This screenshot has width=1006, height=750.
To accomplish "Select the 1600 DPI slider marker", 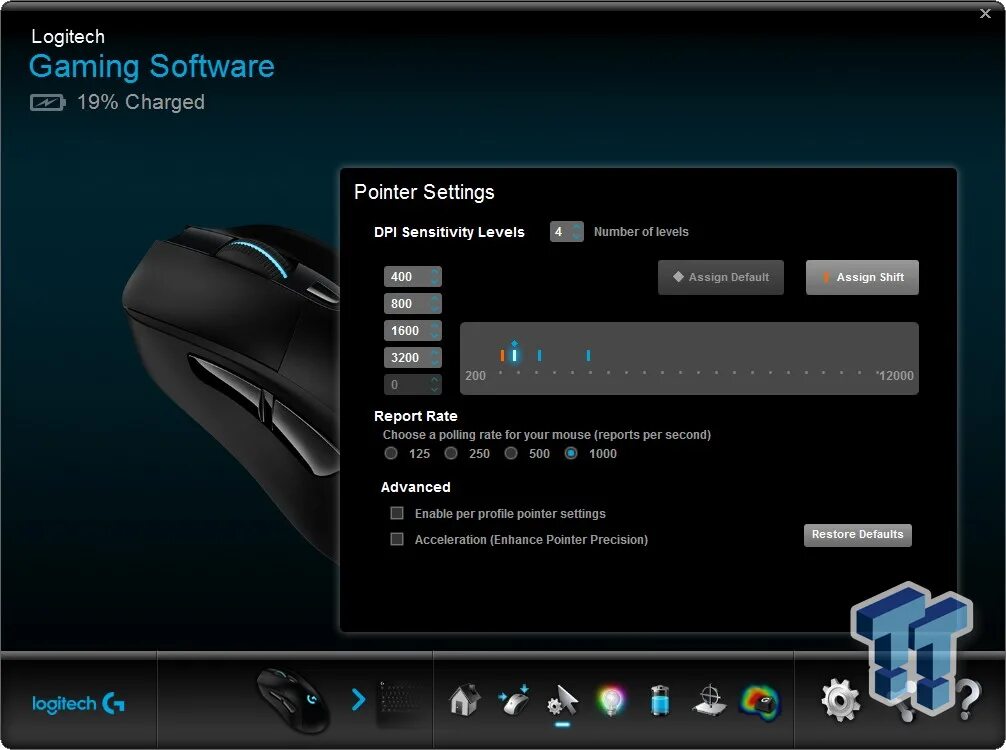I will 540,355.
